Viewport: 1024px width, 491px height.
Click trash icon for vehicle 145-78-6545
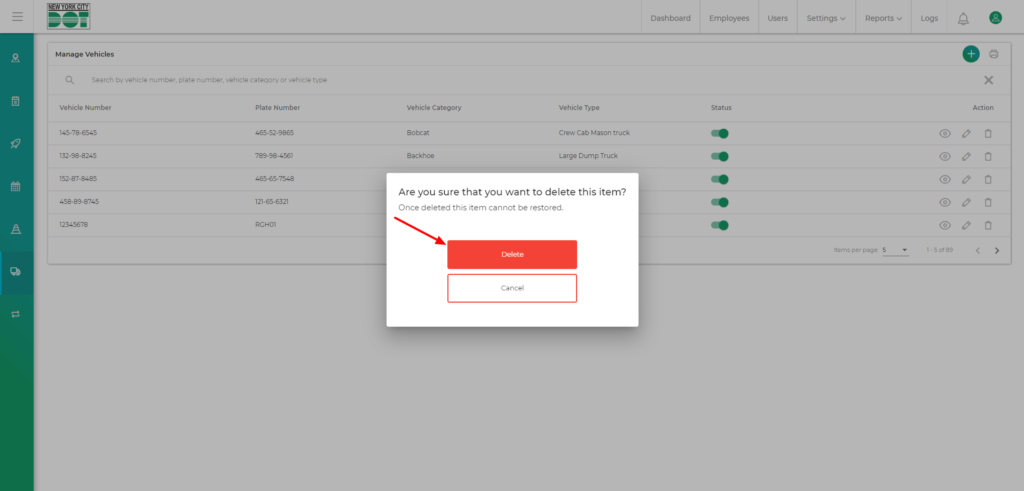coord(988,133)
